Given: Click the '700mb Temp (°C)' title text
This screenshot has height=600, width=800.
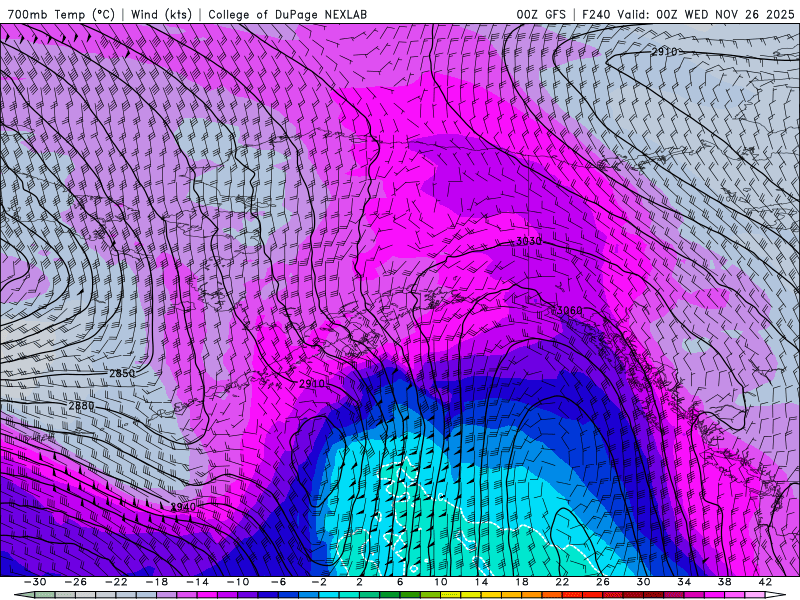Looking at the screenshot, I should tap(61, 14).
